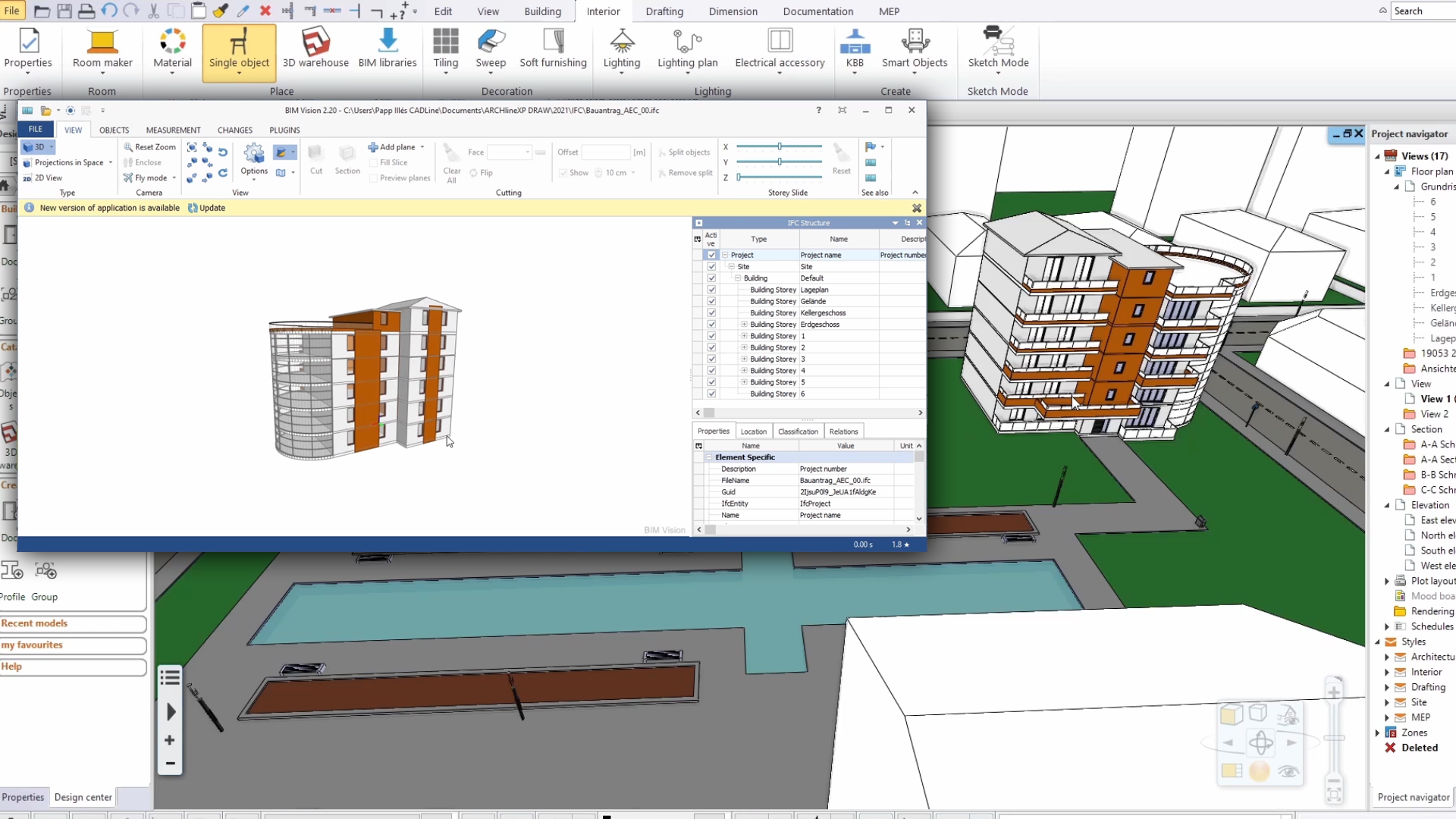
Task: Expand Building Storey 5 node
Action: pos(744,382)
